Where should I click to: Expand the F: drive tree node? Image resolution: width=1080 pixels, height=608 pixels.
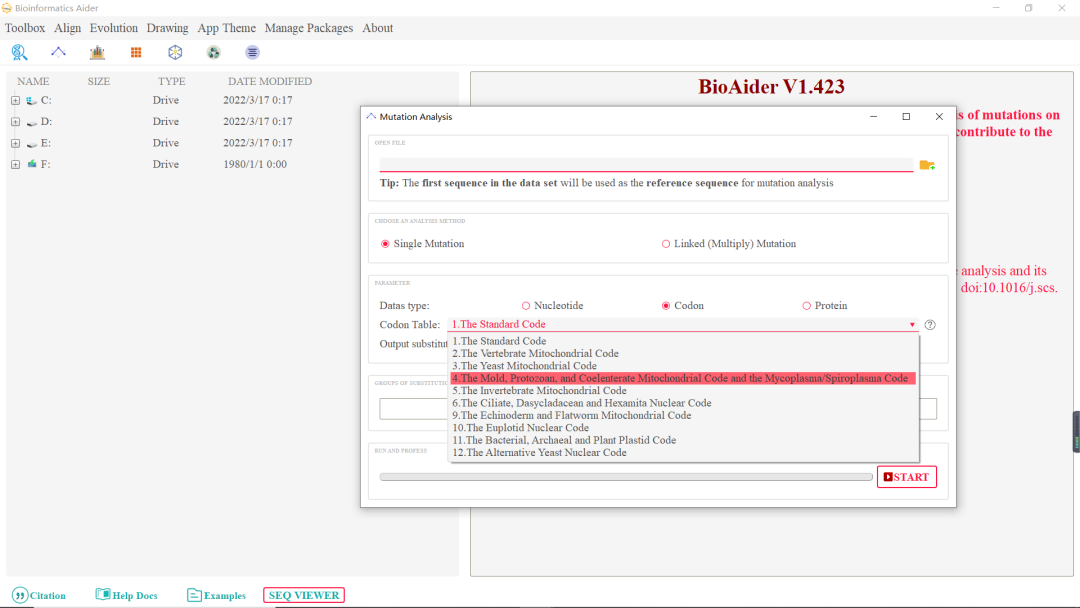[x=15, y=165]
